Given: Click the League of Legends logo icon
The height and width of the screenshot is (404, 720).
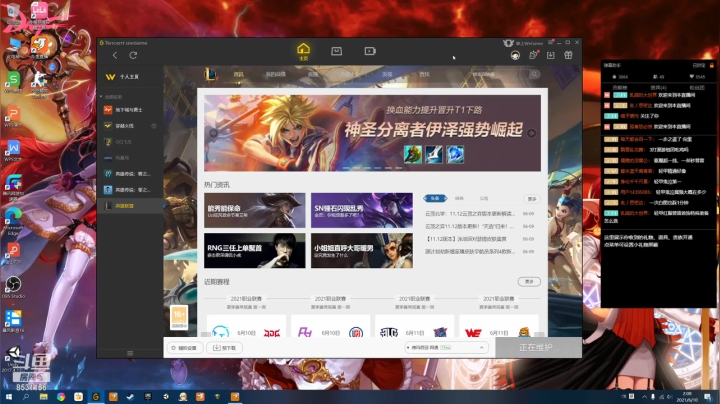Looking at the screenshot, I should pos(210,74).
